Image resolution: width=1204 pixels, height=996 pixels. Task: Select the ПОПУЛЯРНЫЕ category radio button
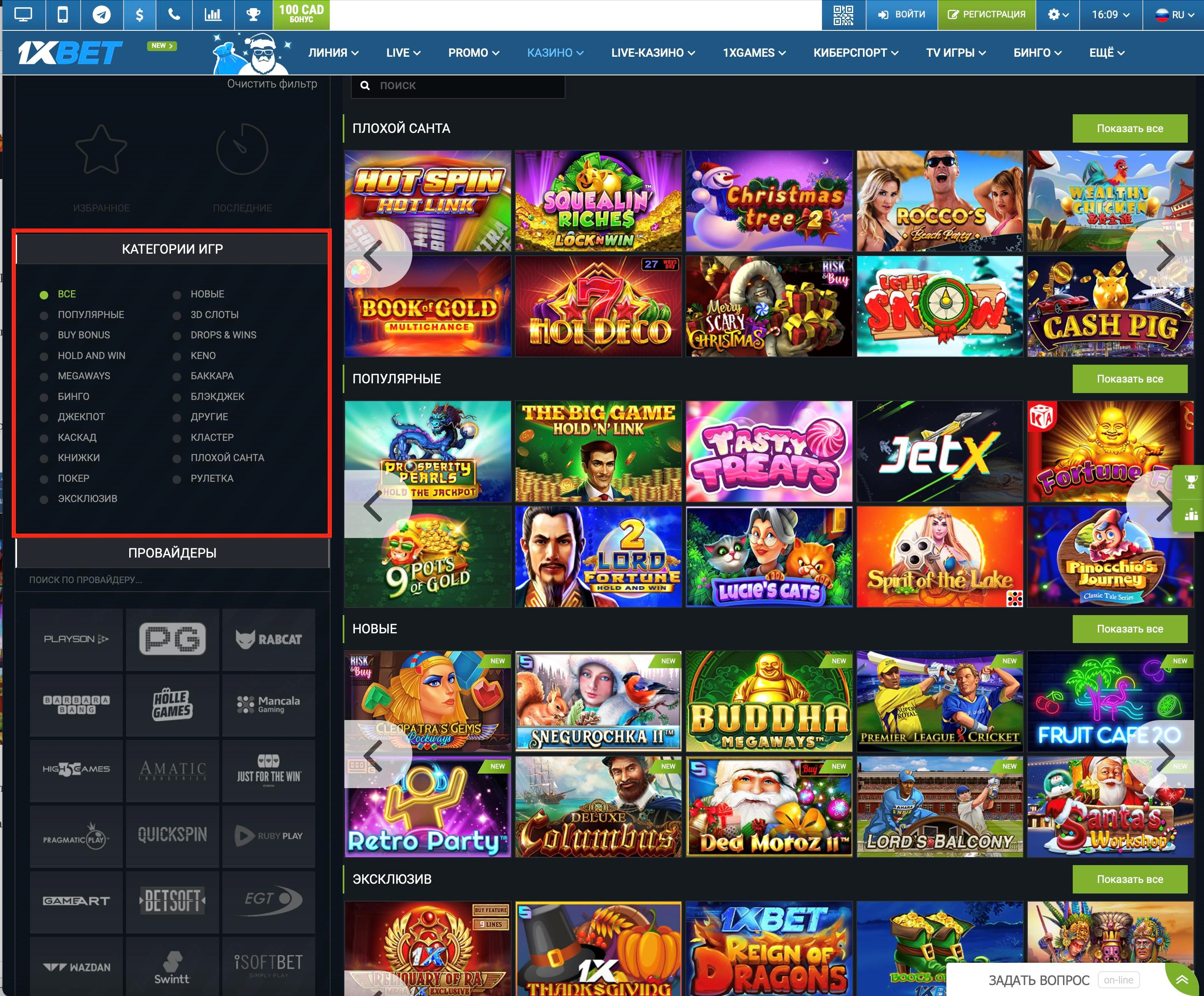pos(44,315)
